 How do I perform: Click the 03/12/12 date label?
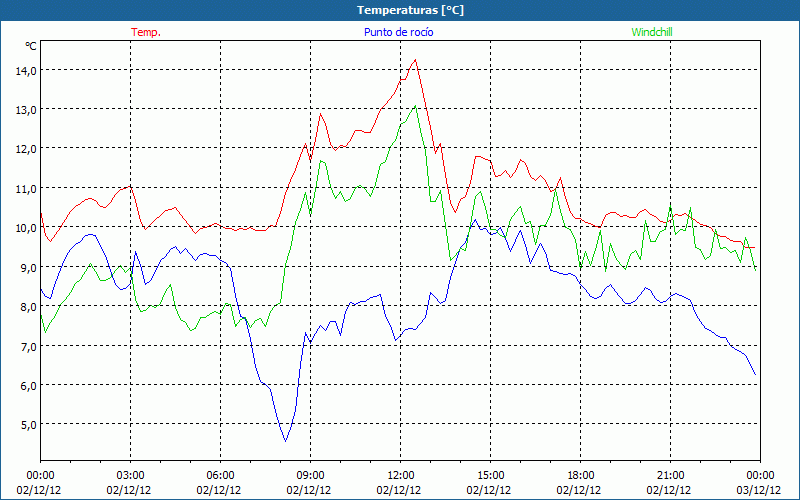[759, 490]
